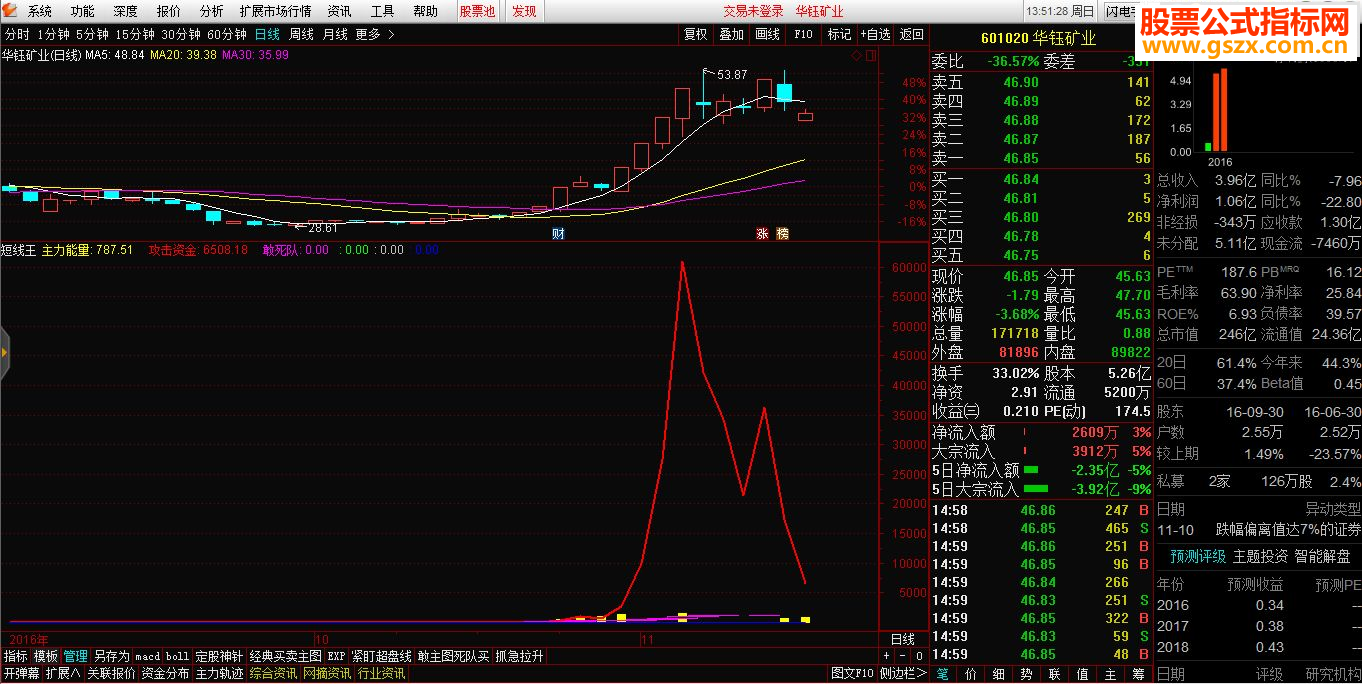Select boll indicator

click(177, 656)
